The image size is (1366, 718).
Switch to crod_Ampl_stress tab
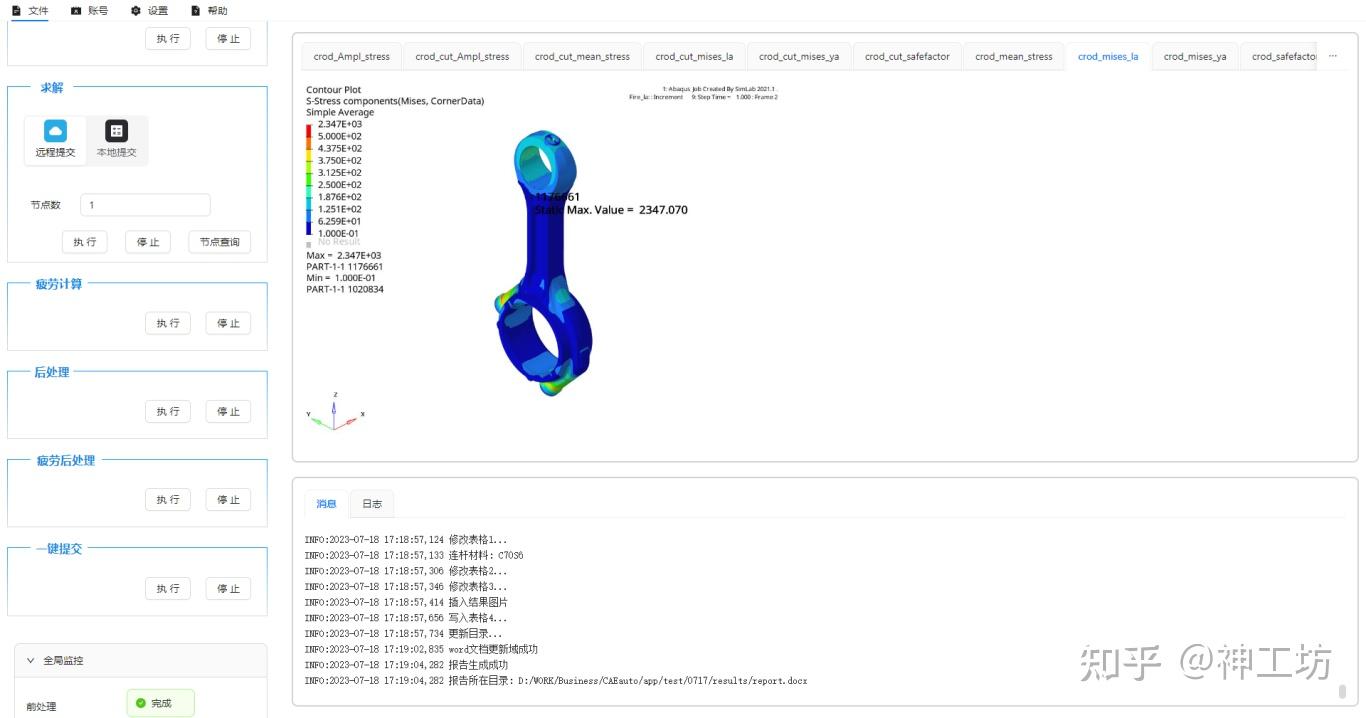point(352,56)
